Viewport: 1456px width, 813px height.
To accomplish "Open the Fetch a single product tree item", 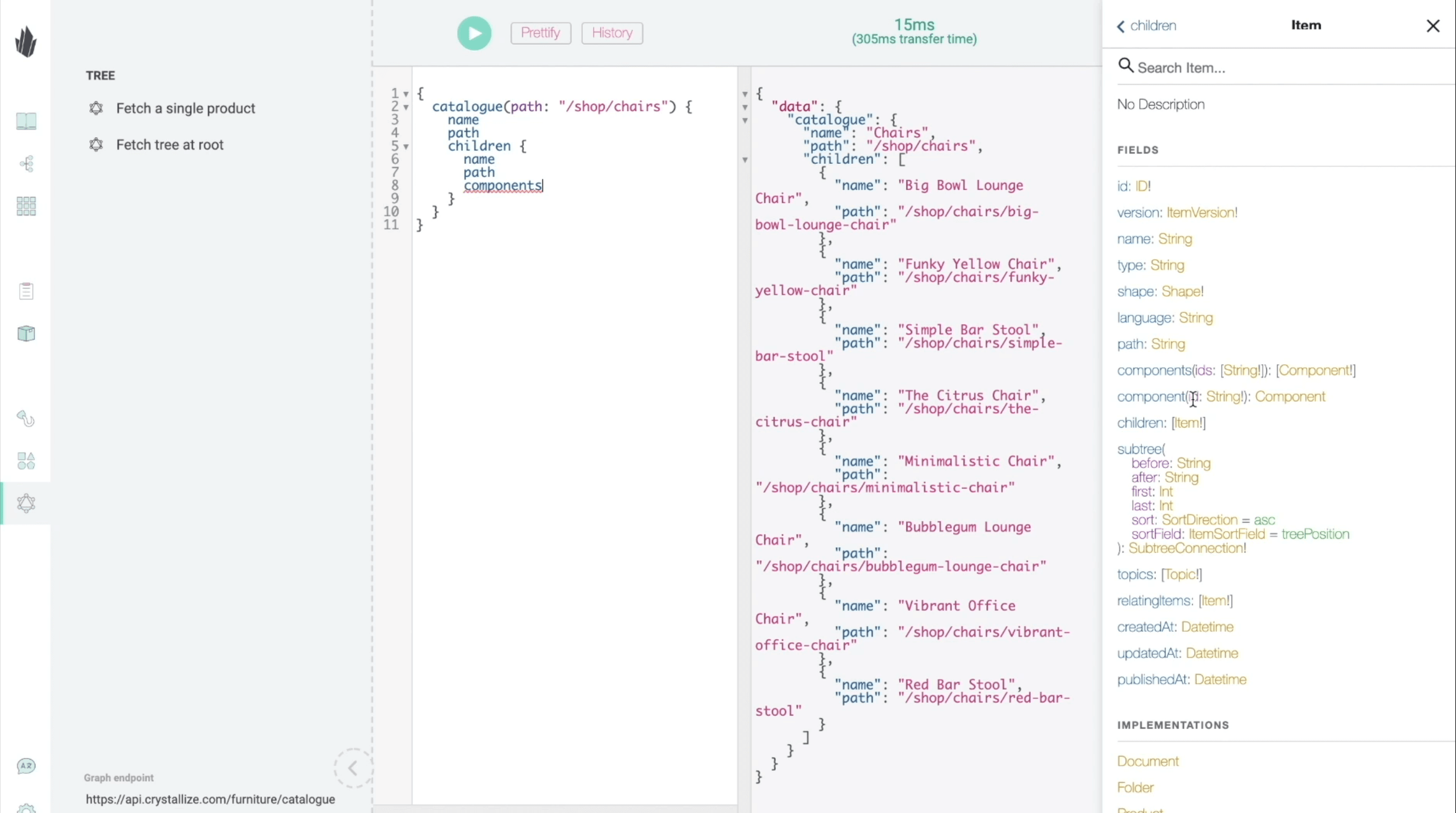I will coord(185,108).
